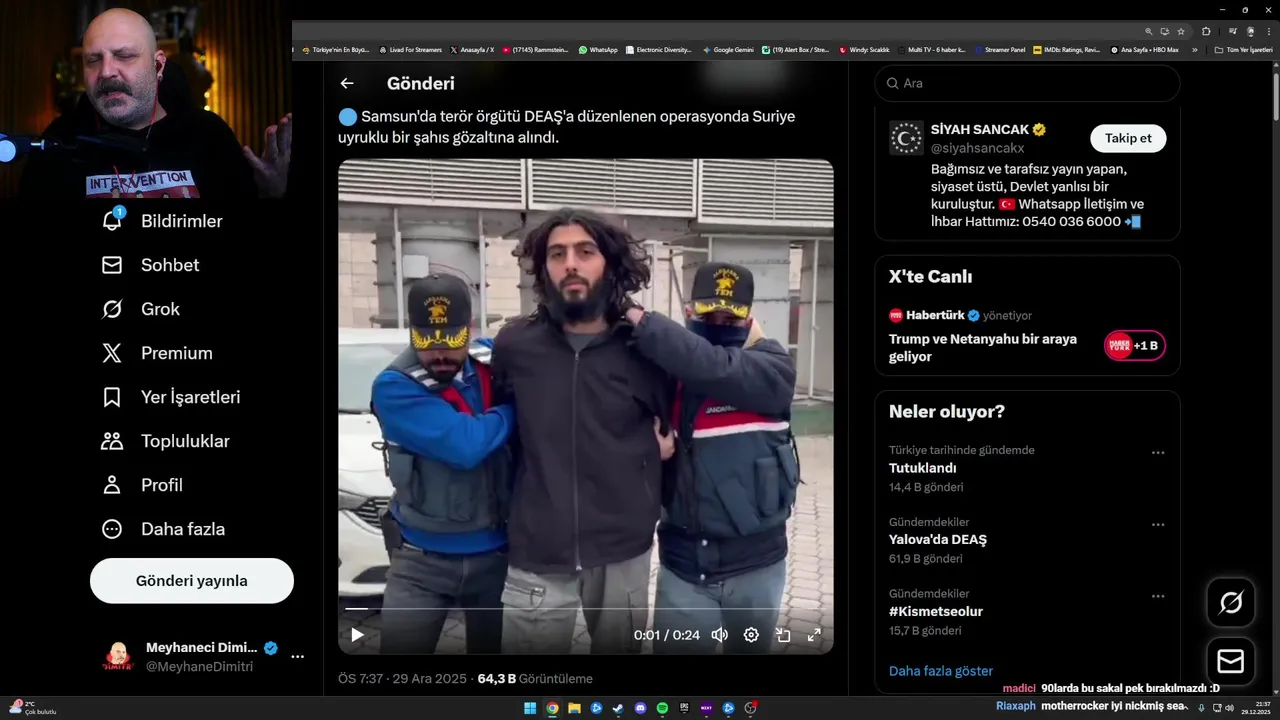Open floating messages envelope button
The image size is (1280, 720).
tap(1231, 662)
